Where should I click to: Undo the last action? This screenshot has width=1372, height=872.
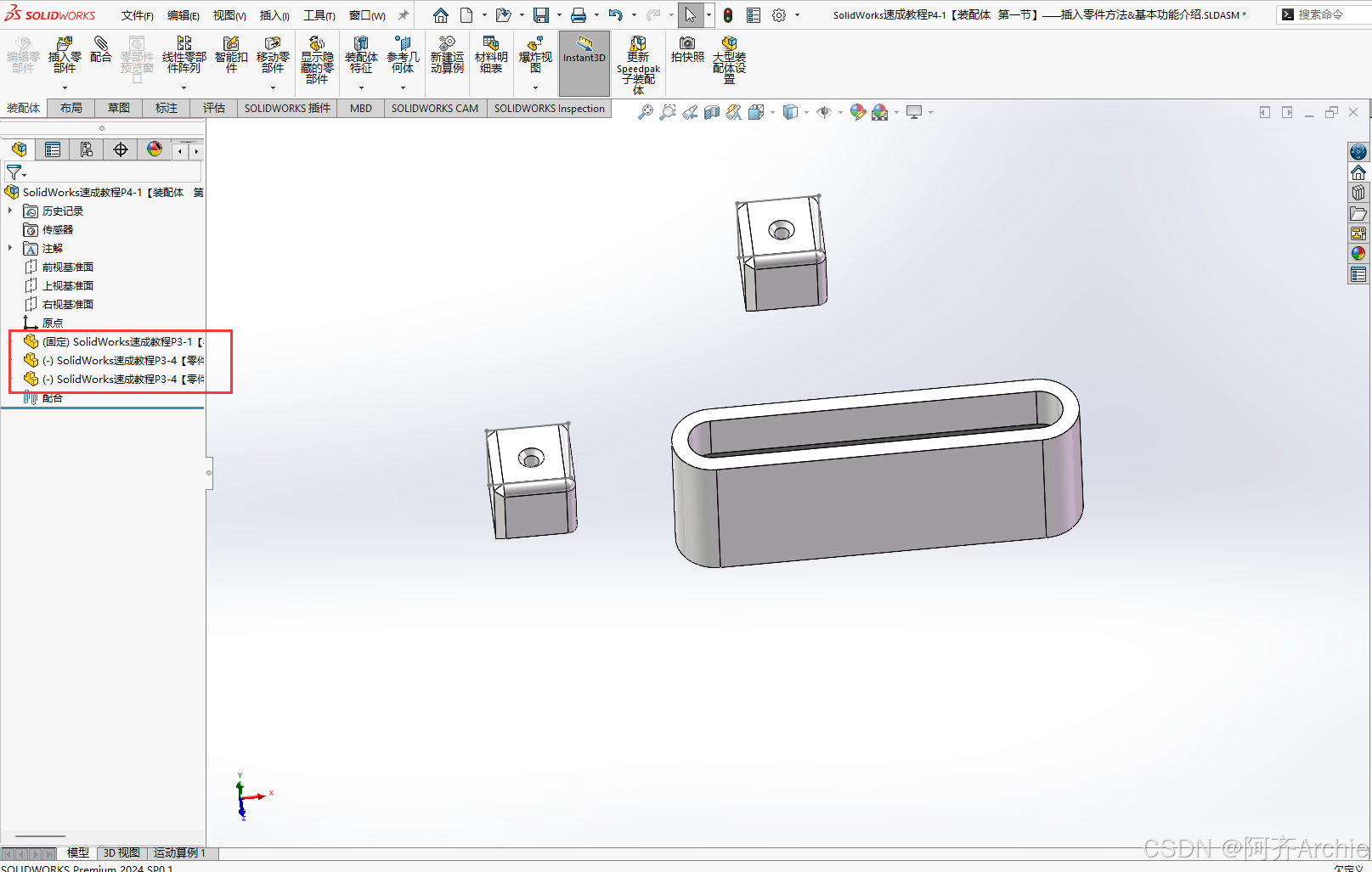pyautogui.click(x=616, y=15)
